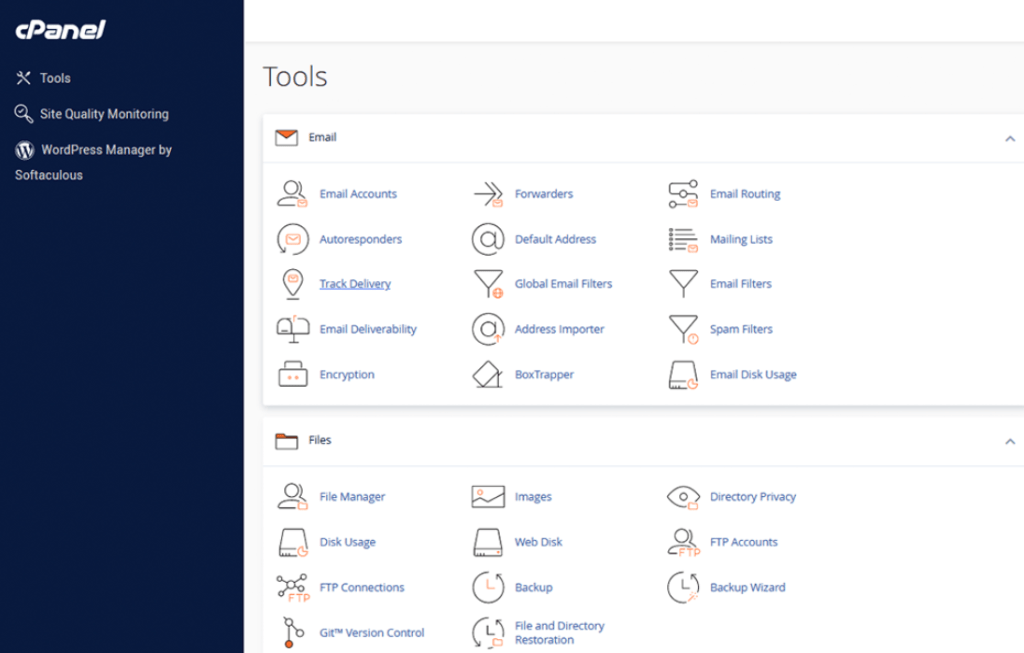The height and width of the screenshot is (653, 1024).
Task: Click the Spam Filters icon
Action: 684,329
